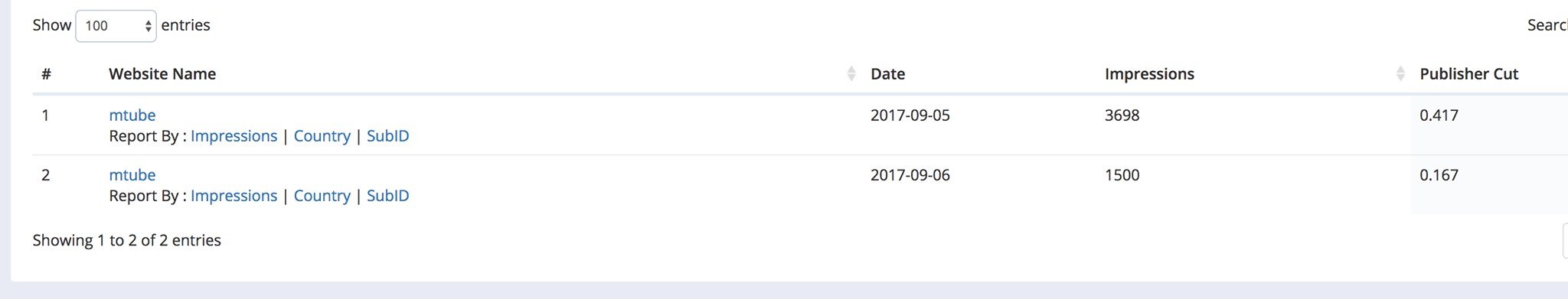Select the 3698 impressions cell
This screenshot has width=1568, height=299.
(x=1122, y=115)
